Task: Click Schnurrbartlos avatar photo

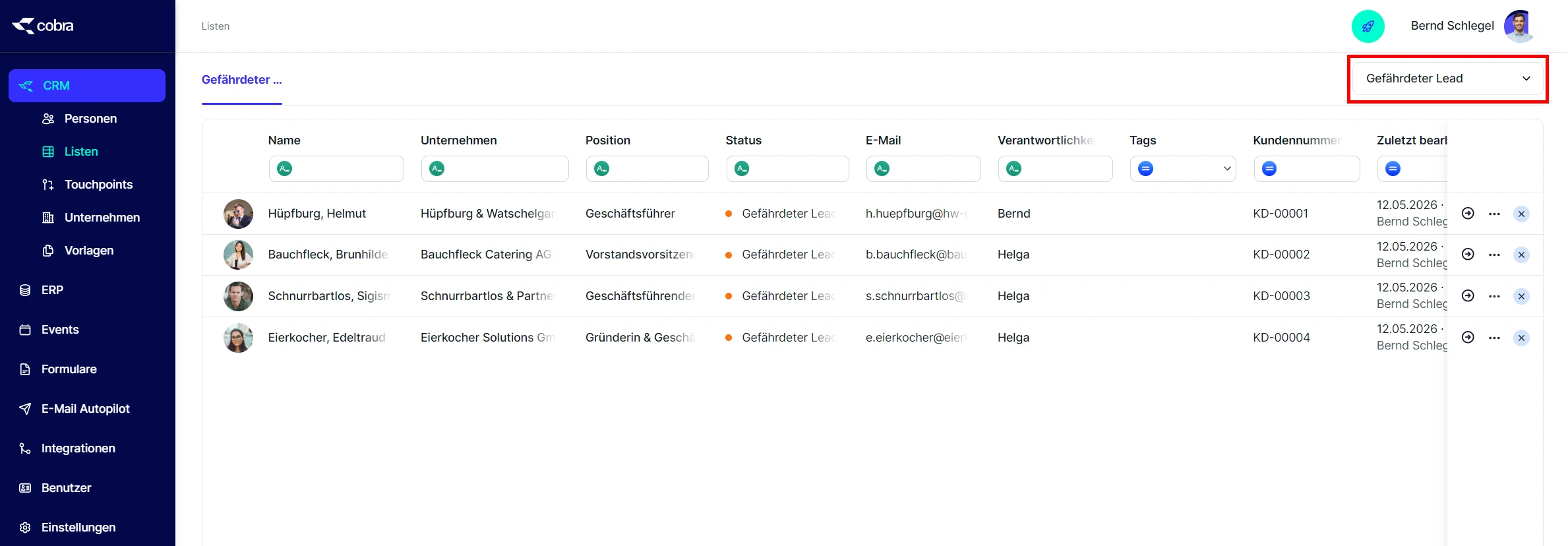Action: pyautogui.click(x=238, y=296)
